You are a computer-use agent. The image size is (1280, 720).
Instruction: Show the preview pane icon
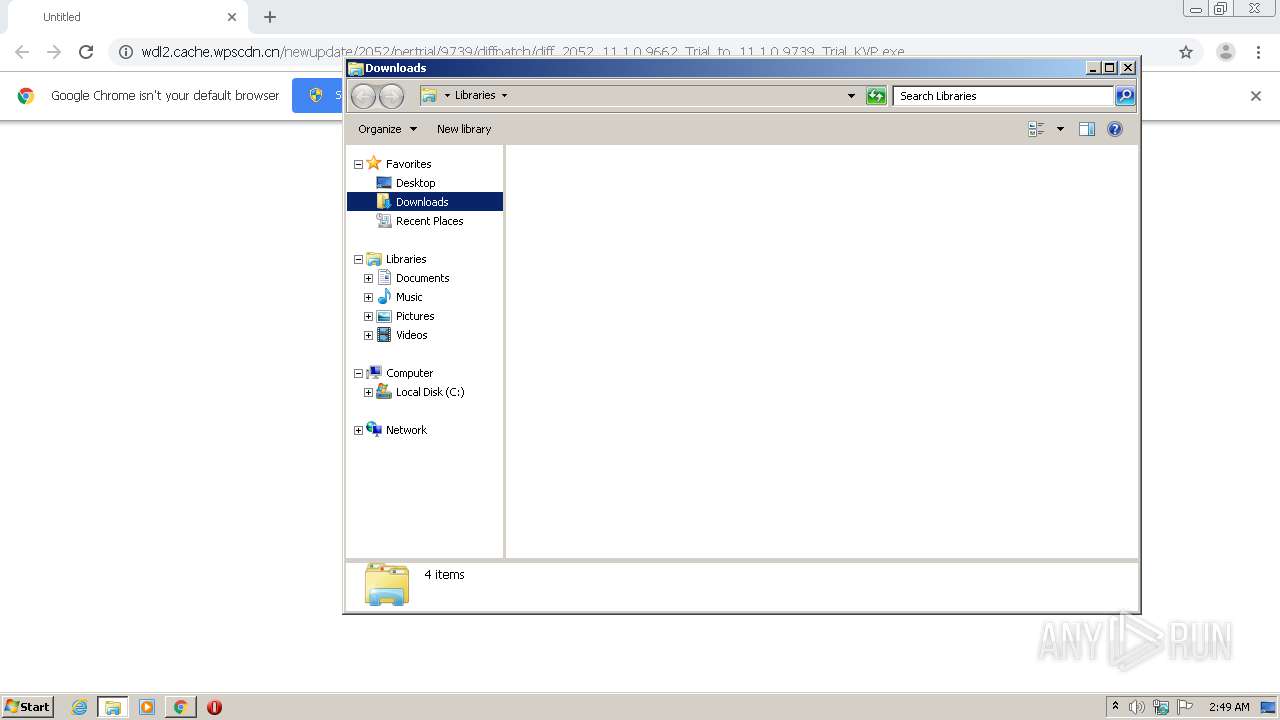pos(1087,129)
